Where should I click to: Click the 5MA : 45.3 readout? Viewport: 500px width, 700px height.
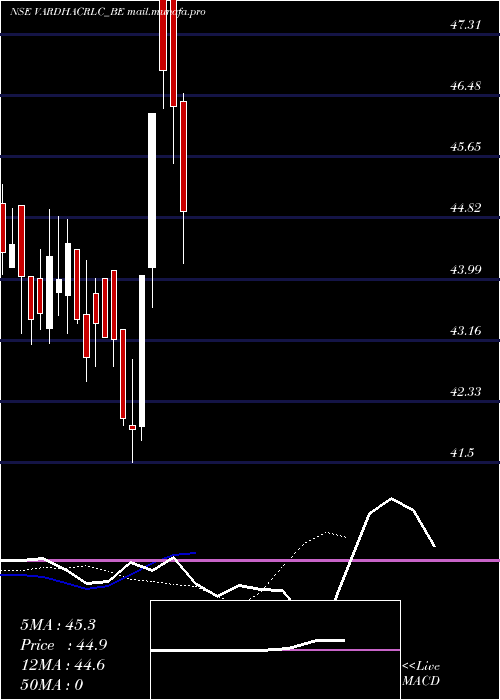(58, 625)
